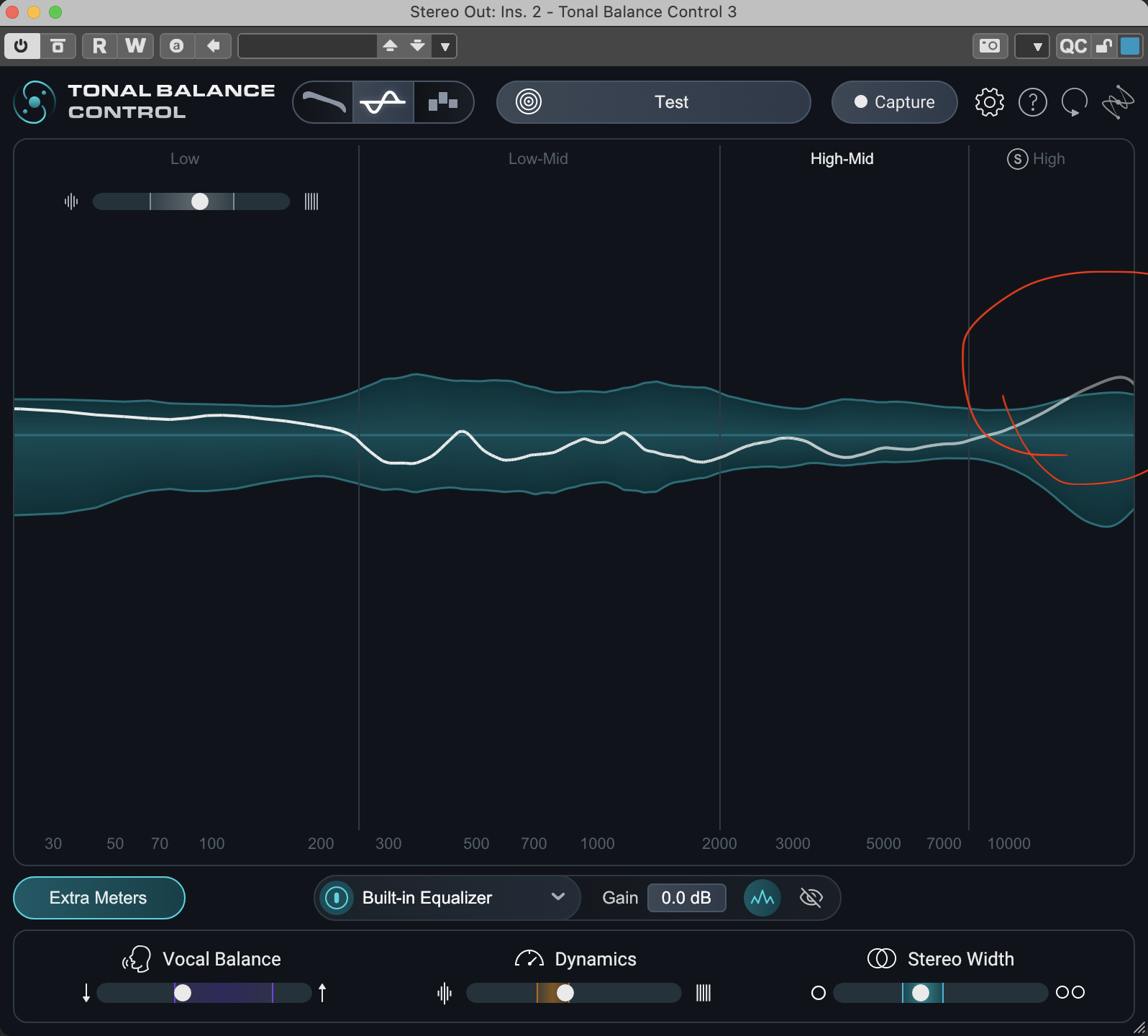Click the waveform icon left of Low slider
The image size is (1148, 1036).
pos(71,201)
